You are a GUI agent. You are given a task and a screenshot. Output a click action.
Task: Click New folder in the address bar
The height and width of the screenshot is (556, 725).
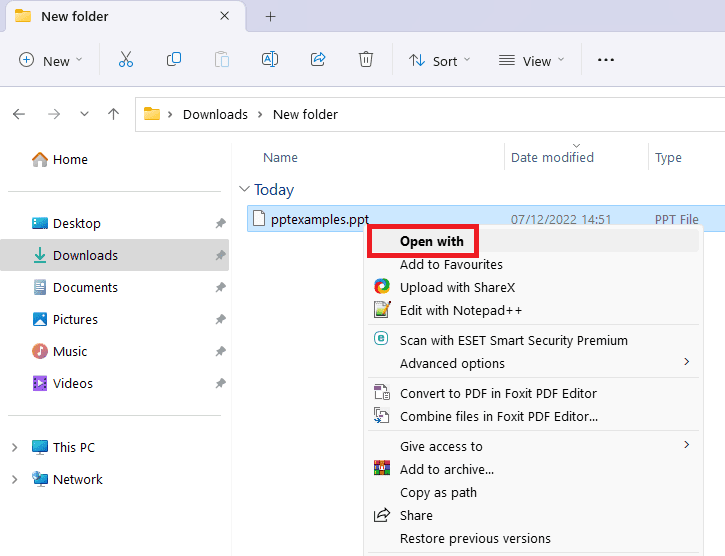point(305,114)
